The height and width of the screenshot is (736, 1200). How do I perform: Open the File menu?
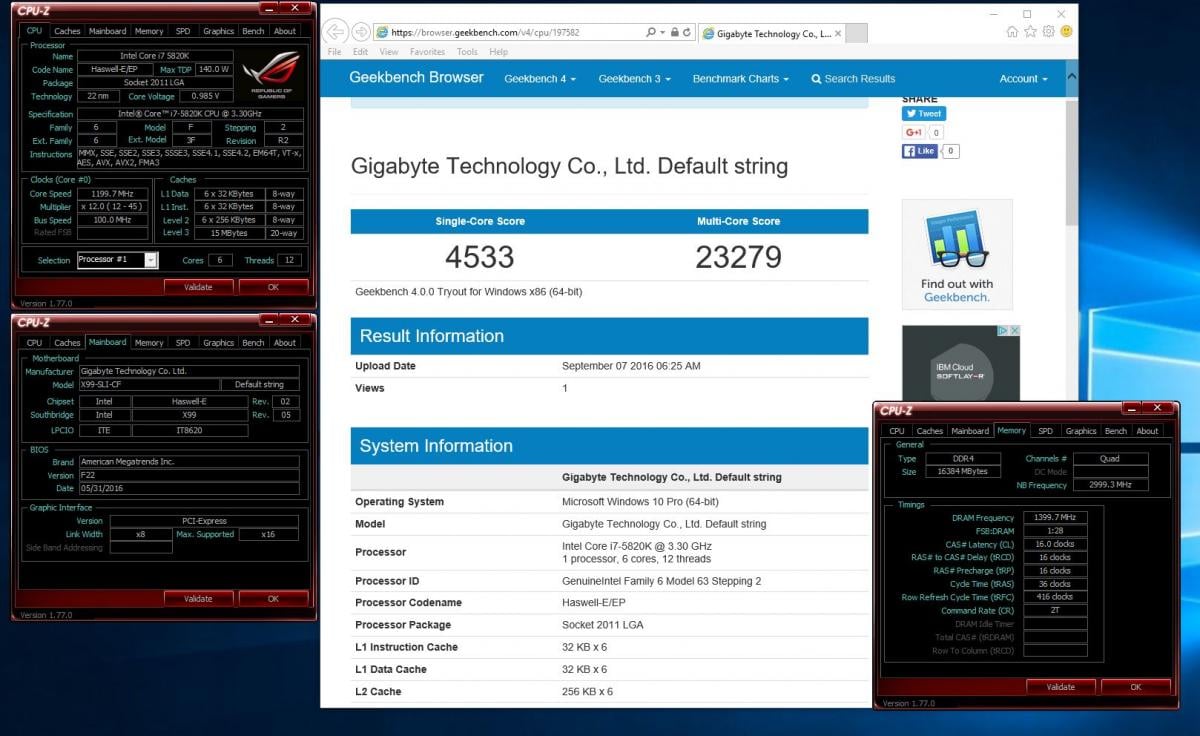pyautogui.click(x=335, y=52)
